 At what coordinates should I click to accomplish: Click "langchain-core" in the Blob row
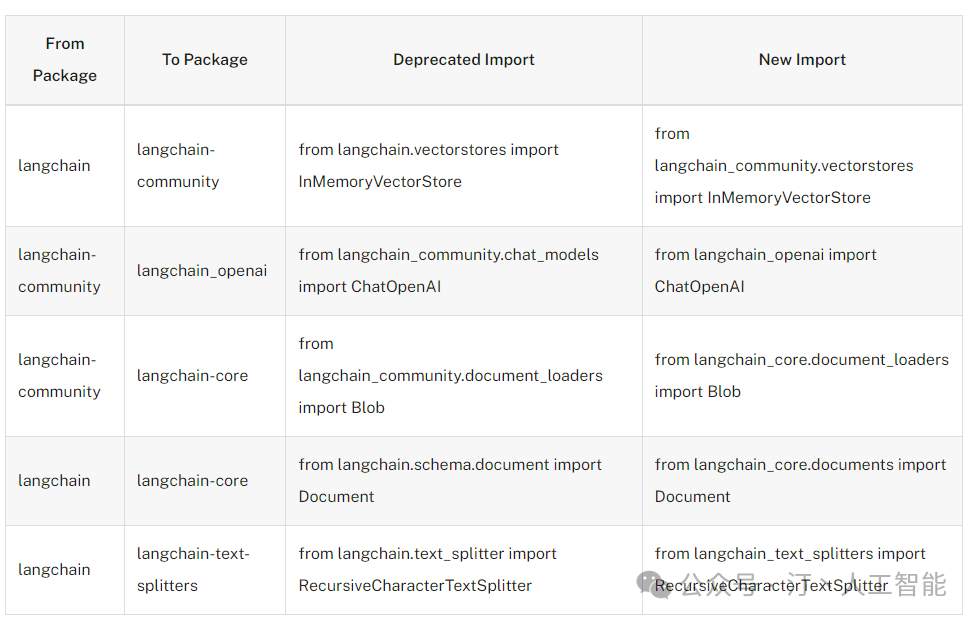coord(192,376)
